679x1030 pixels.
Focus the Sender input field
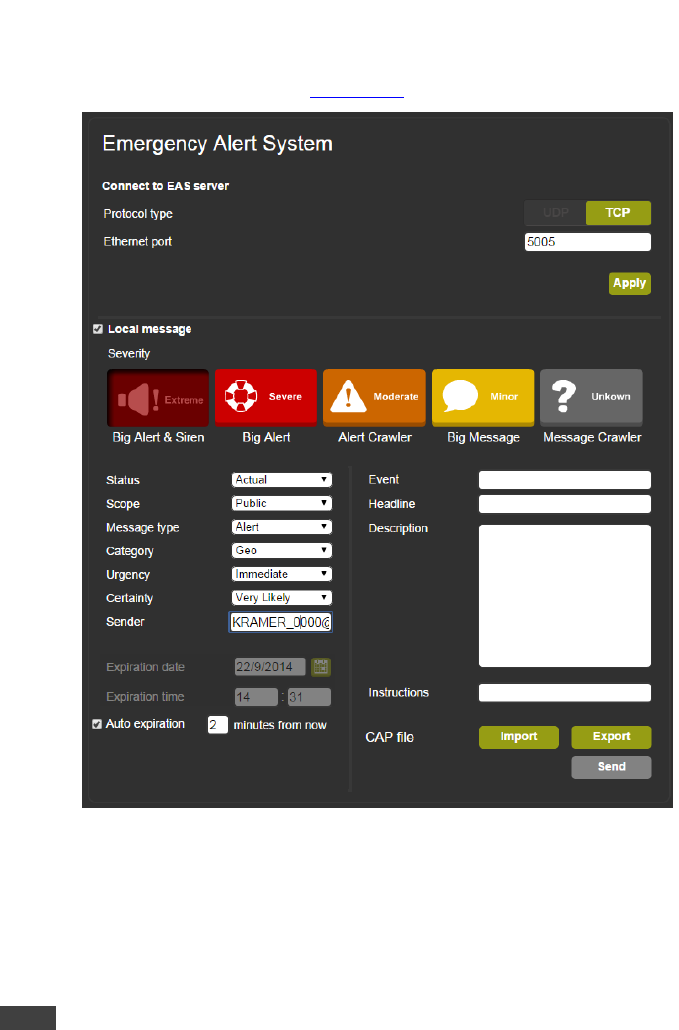[280, 622]
